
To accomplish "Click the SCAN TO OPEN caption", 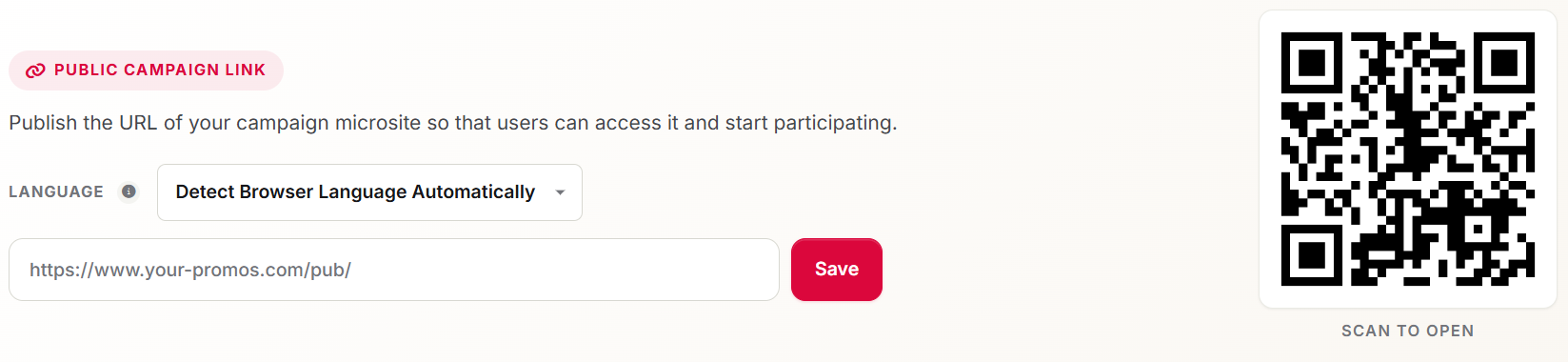I will pyautogui.click(x=1408, y=331).
